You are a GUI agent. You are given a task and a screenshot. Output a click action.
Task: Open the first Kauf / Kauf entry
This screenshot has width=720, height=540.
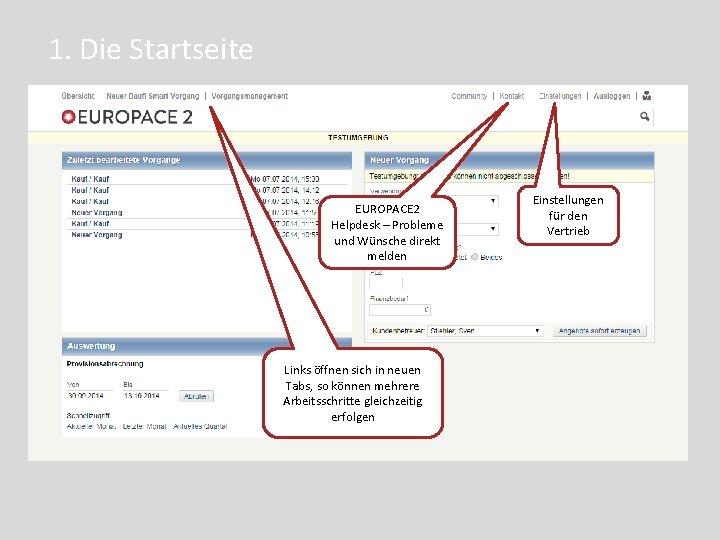(x=90, y=179)
